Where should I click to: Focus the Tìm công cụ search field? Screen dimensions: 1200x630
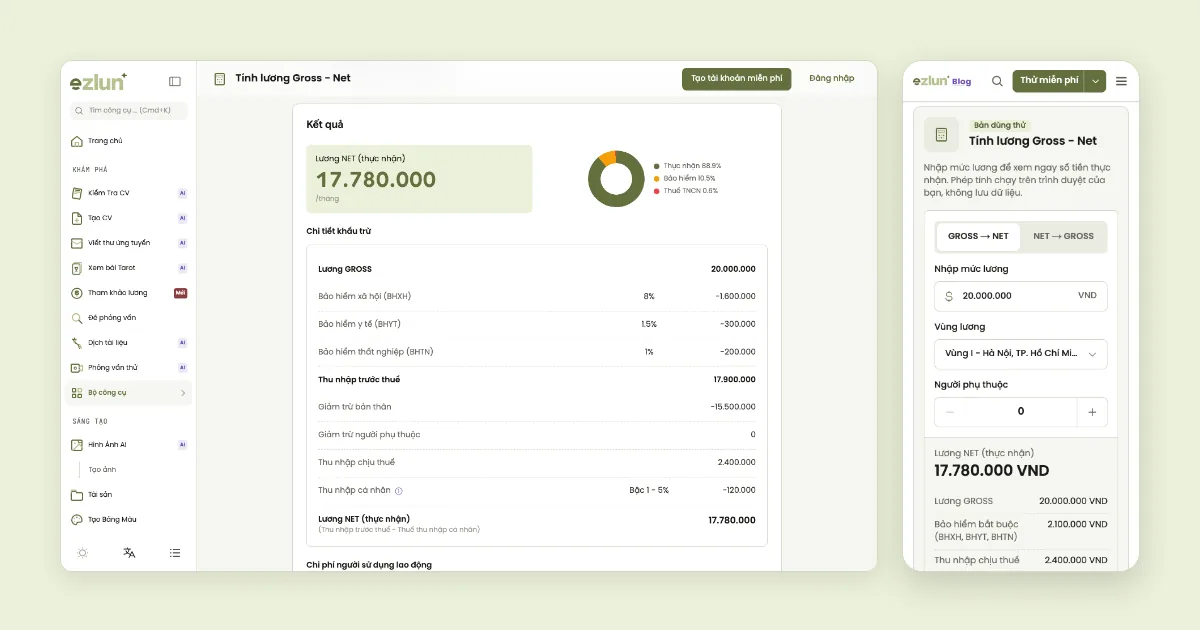pos(128,111)
